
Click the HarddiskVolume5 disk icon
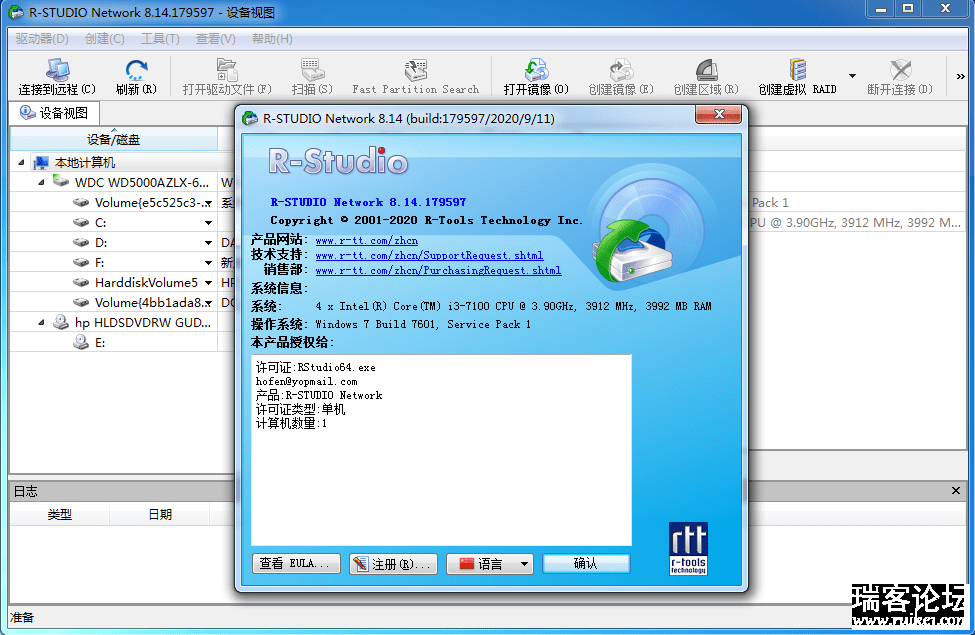coord(81,282)
